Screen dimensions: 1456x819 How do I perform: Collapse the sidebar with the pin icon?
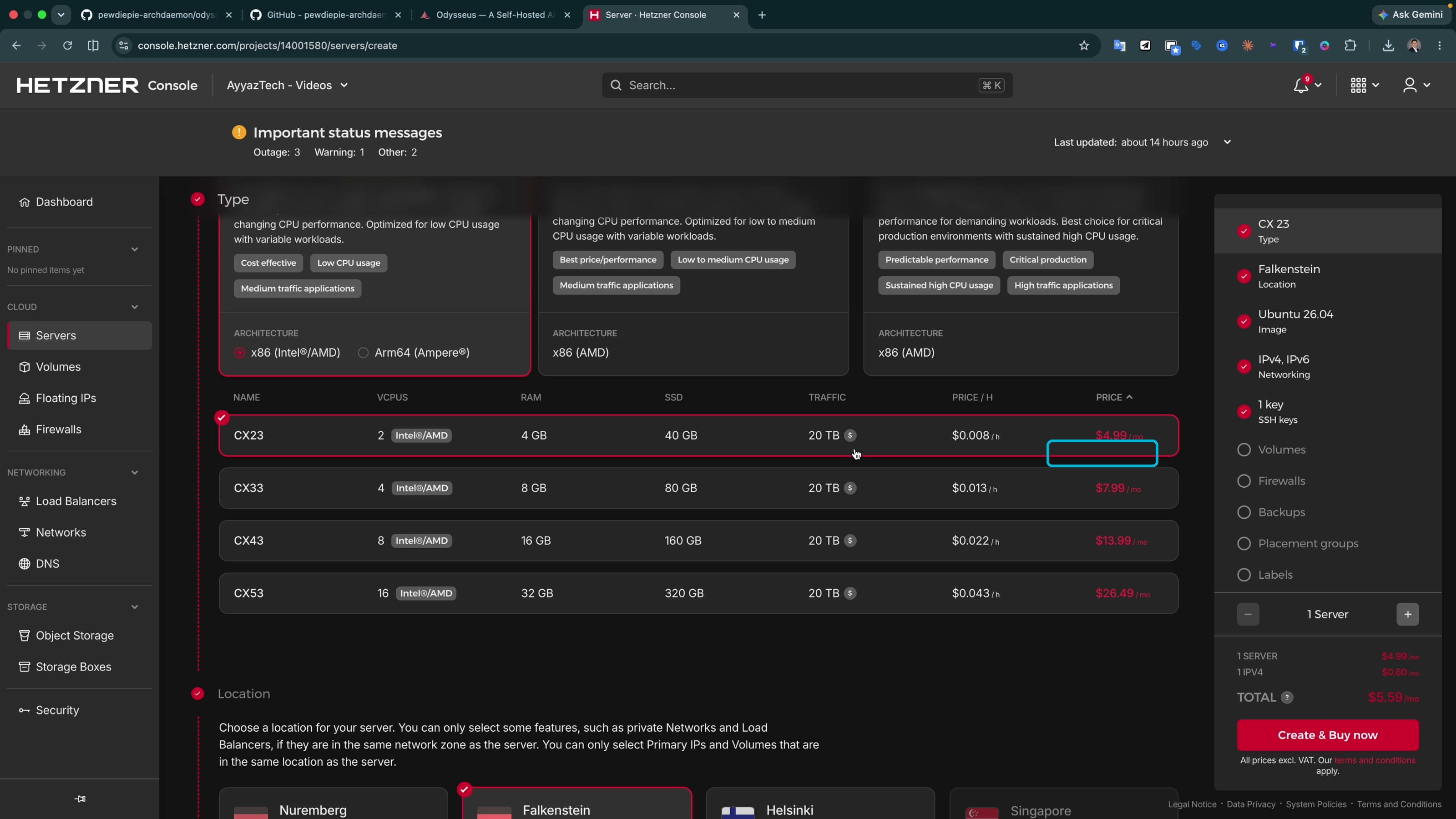[80, 799]
